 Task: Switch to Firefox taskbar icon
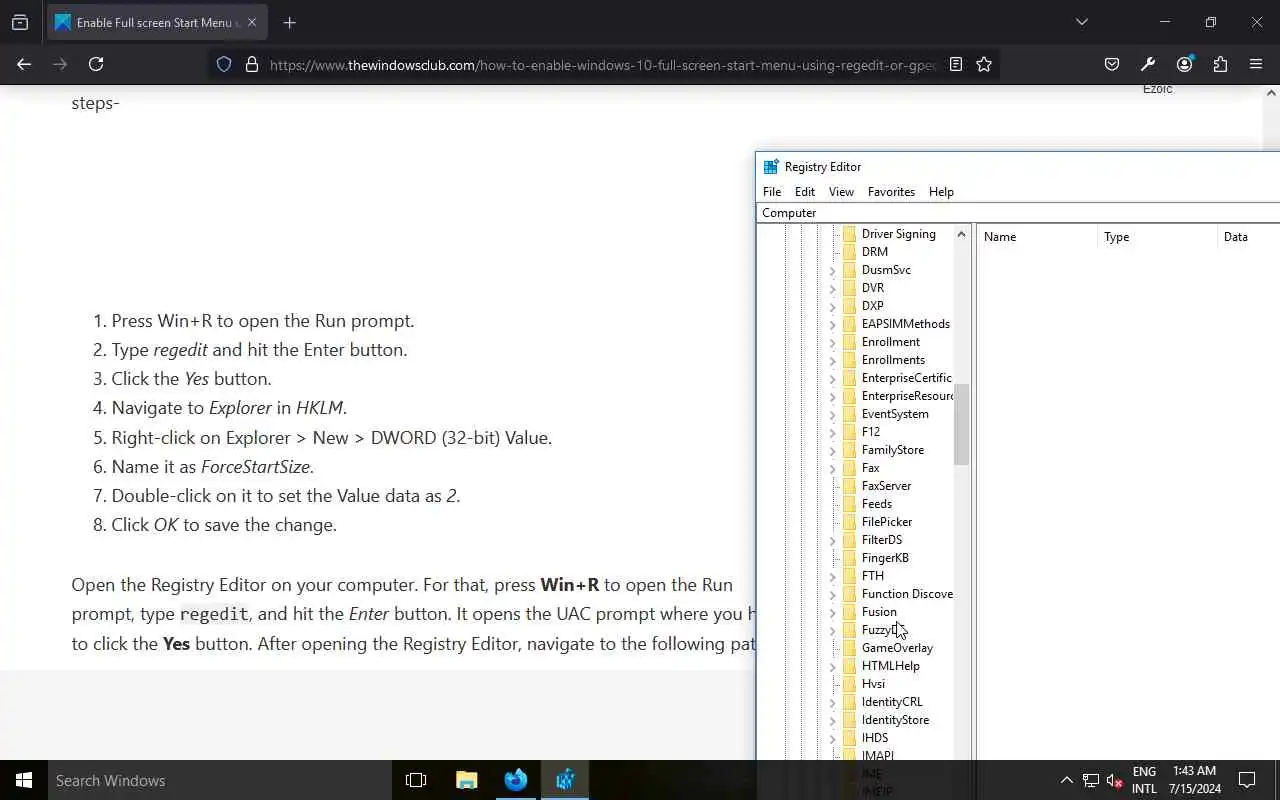pyautogui.click(x=516, y=780)
